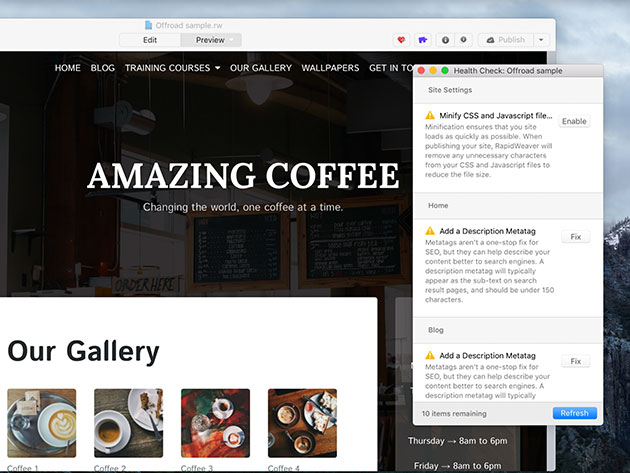Click the heart icon in the toolbar
Screen dimensions: 630x473
coord(401,40)
